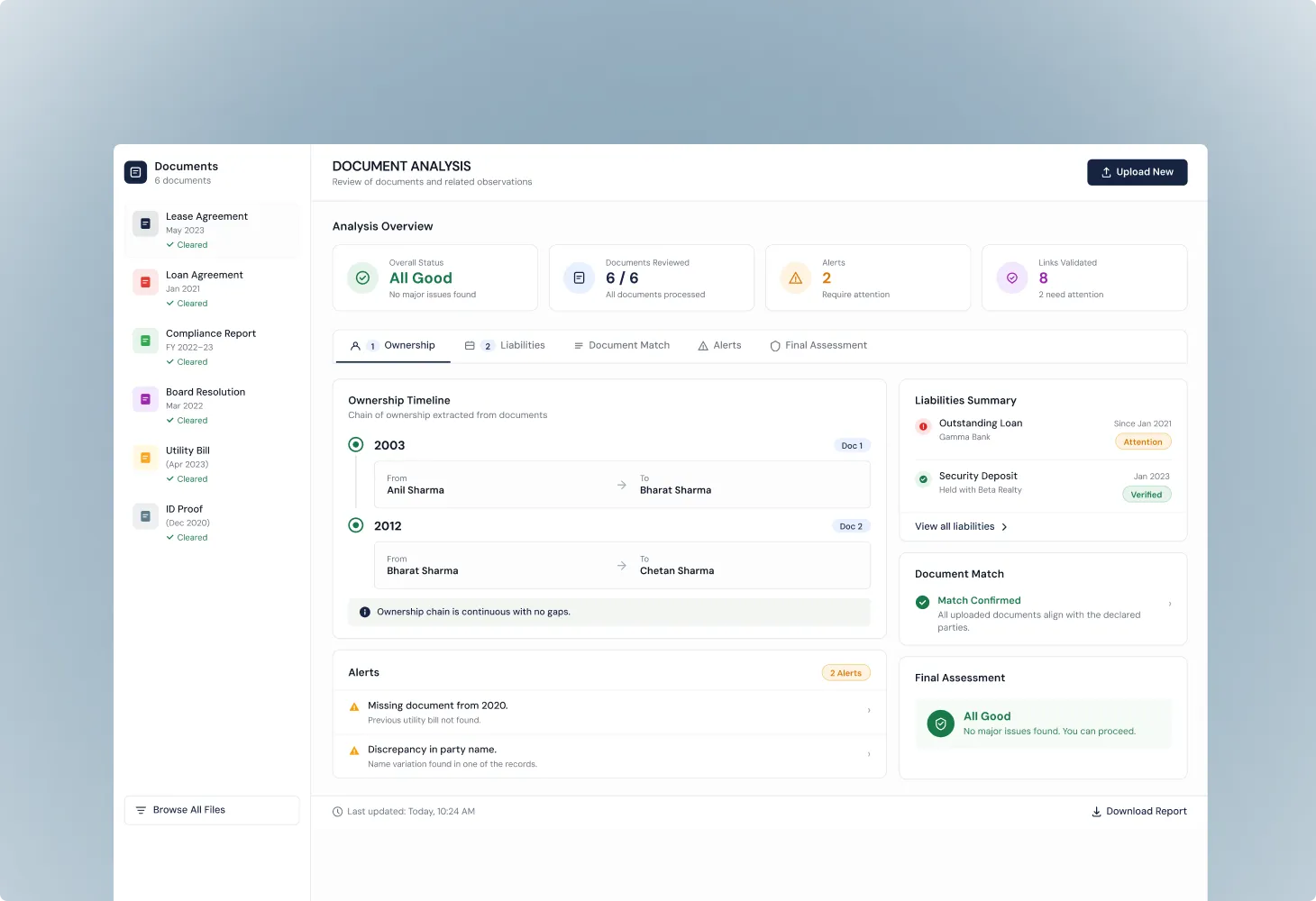Click the 2 Alerts badge
This screenshot has width=1316, height=901.
(845, 673)
